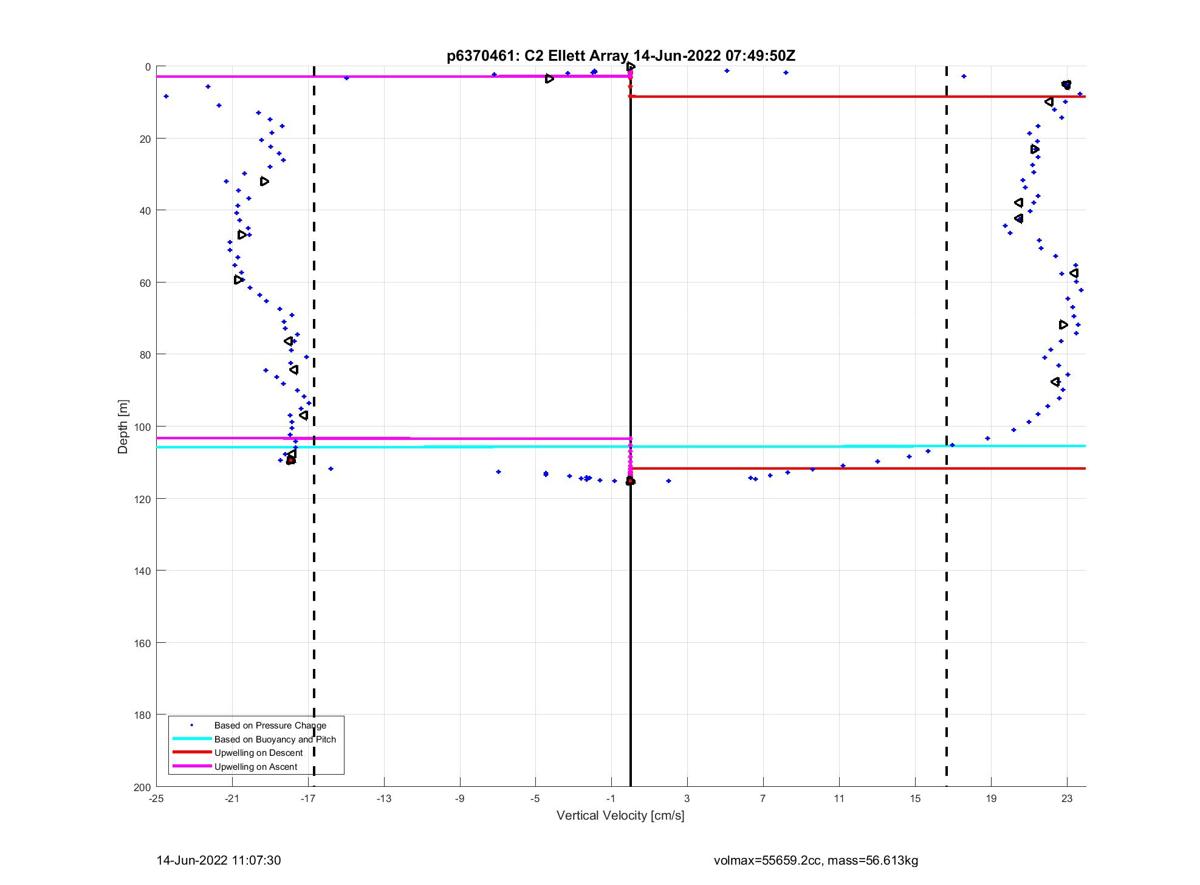
Task: Click legend entry "Based on Pressure Change"
Action: (x=270, y=725)
